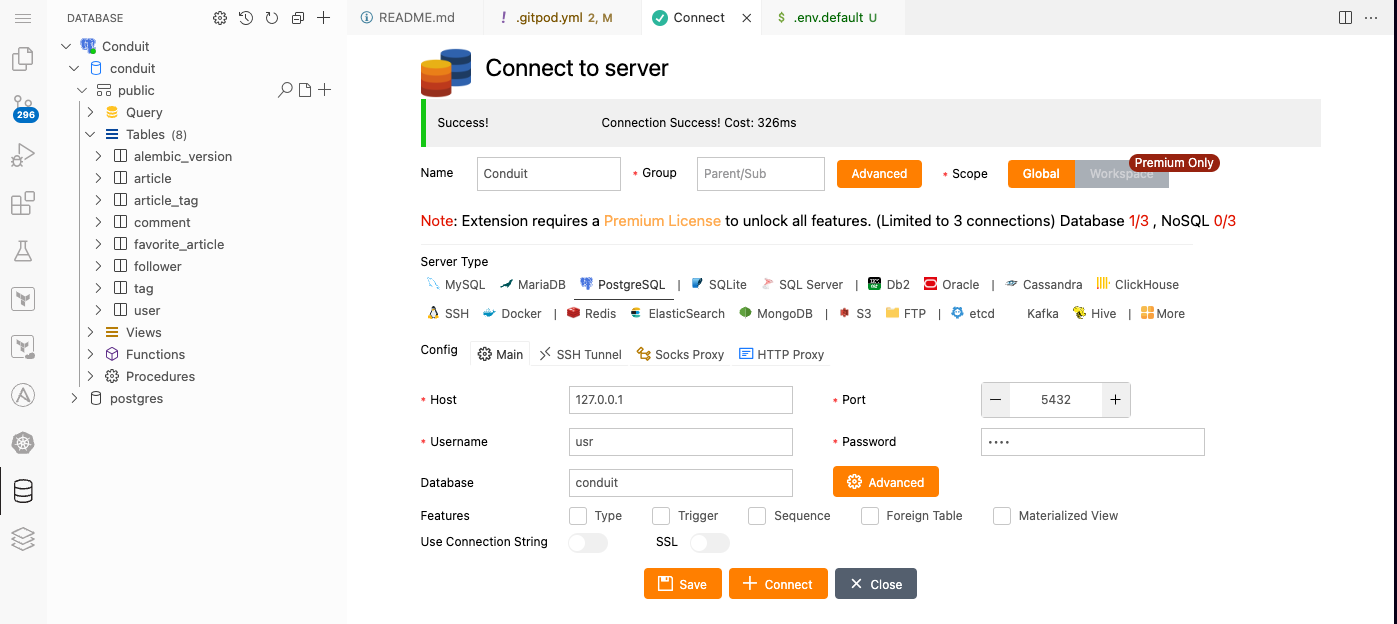Open the .gitpod.yml editor tab

pyautogui.click(x=555, y=18)
